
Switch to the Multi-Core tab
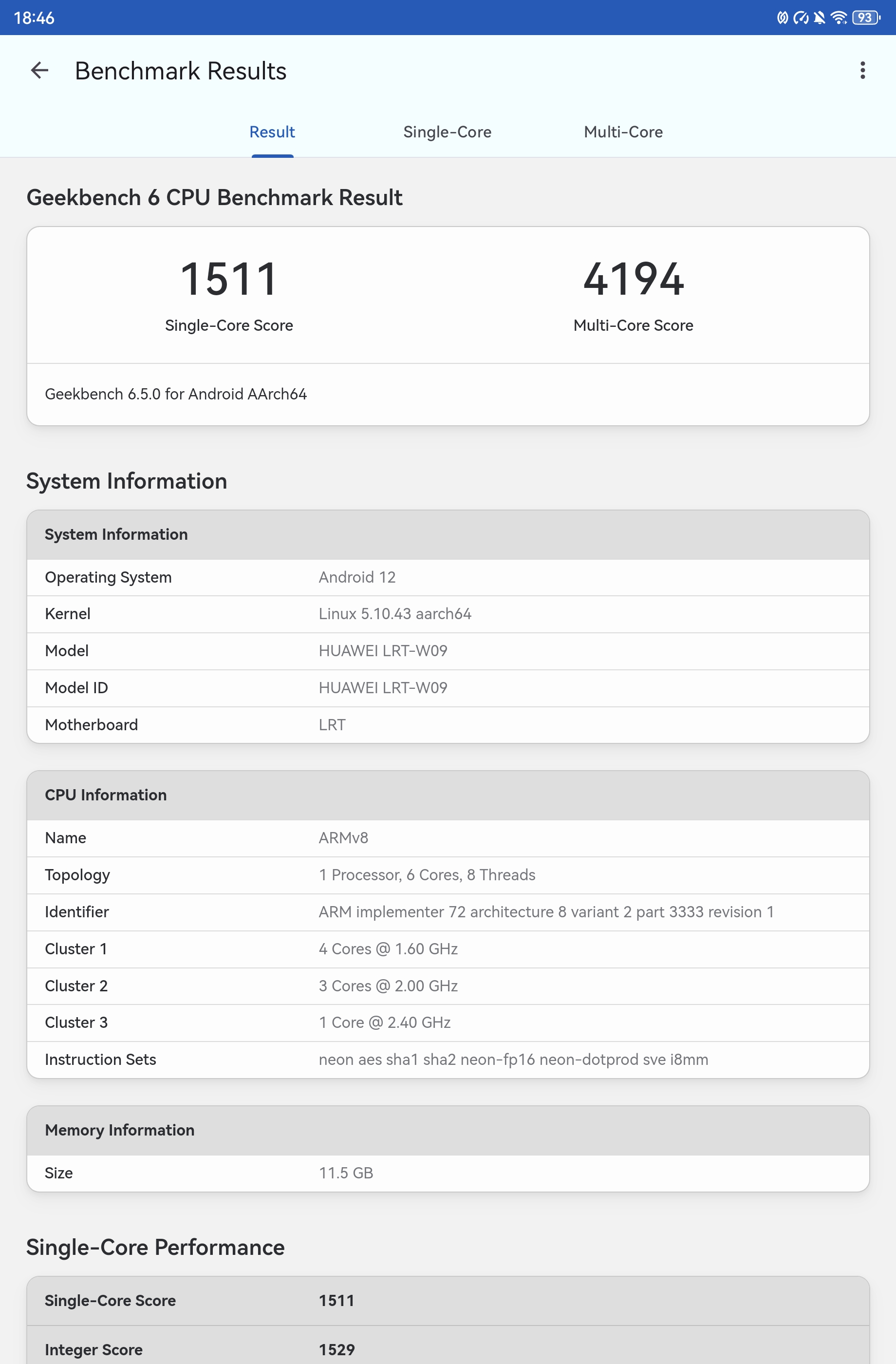click(x=623, y=132)
